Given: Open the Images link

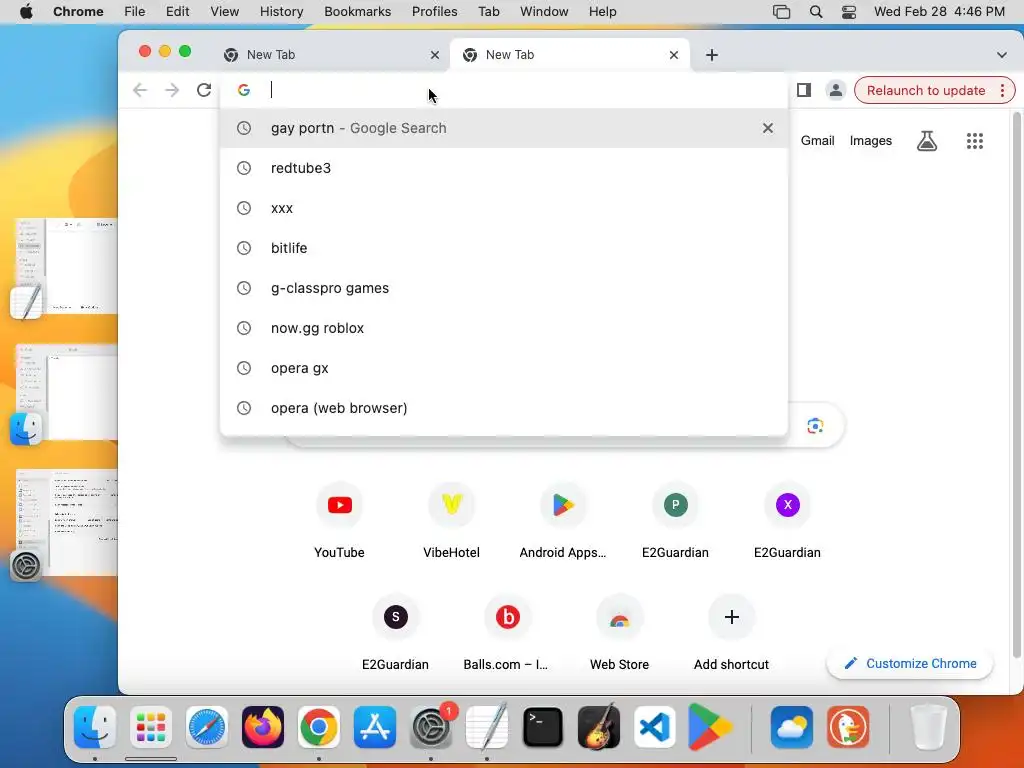Looking at the screenshot, I should 871,140.
